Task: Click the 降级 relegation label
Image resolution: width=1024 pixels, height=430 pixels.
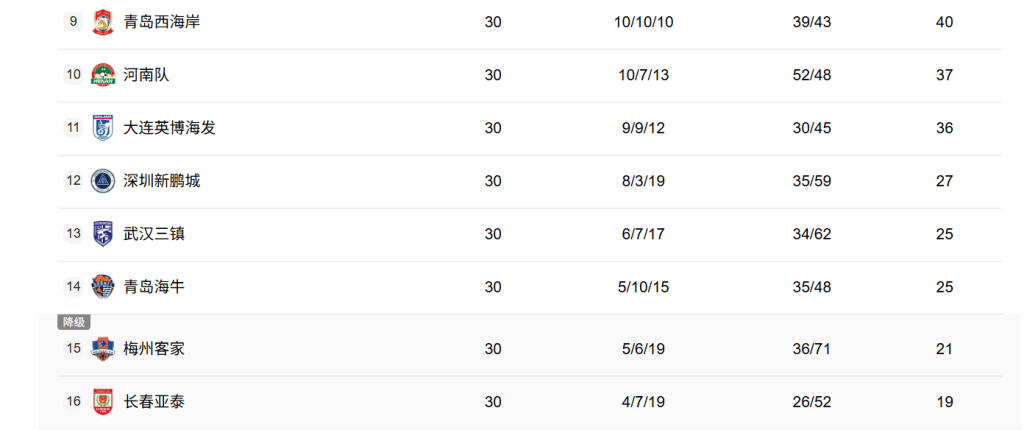Action: [x=74, y=322]
